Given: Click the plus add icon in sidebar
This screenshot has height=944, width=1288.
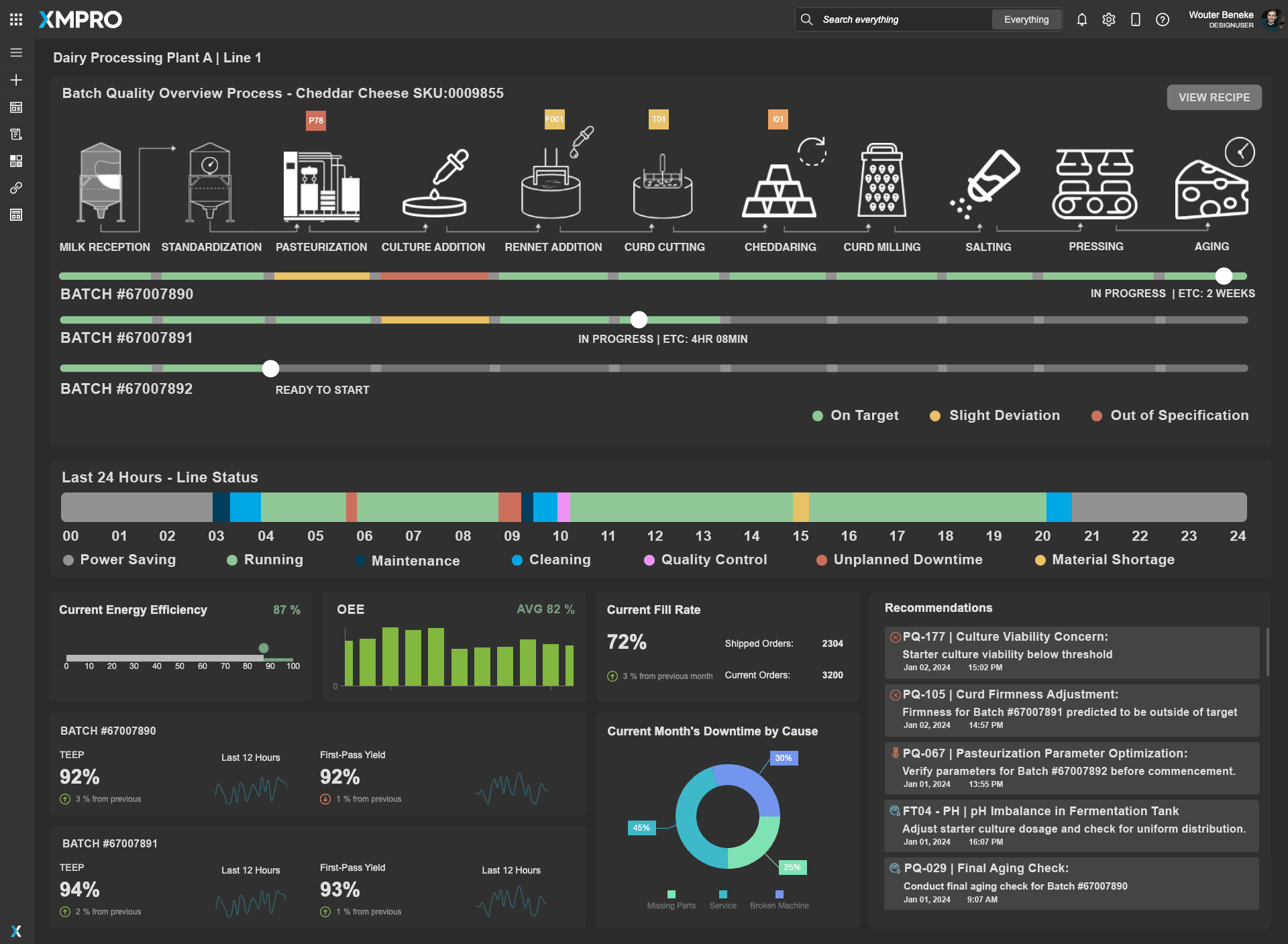Looking at the screenshot, I should click(x=16, y=80).
